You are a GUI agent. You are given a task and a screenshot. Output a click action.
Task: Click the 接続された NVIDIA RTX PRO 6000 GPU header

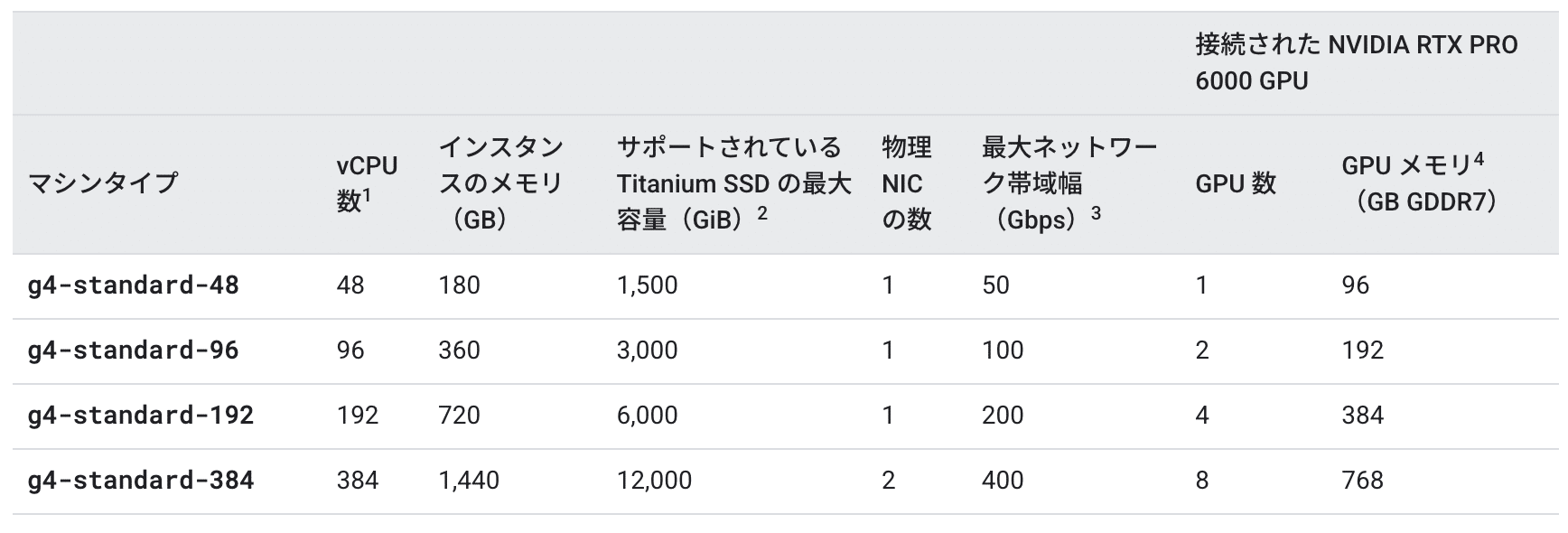[1356, 62]
